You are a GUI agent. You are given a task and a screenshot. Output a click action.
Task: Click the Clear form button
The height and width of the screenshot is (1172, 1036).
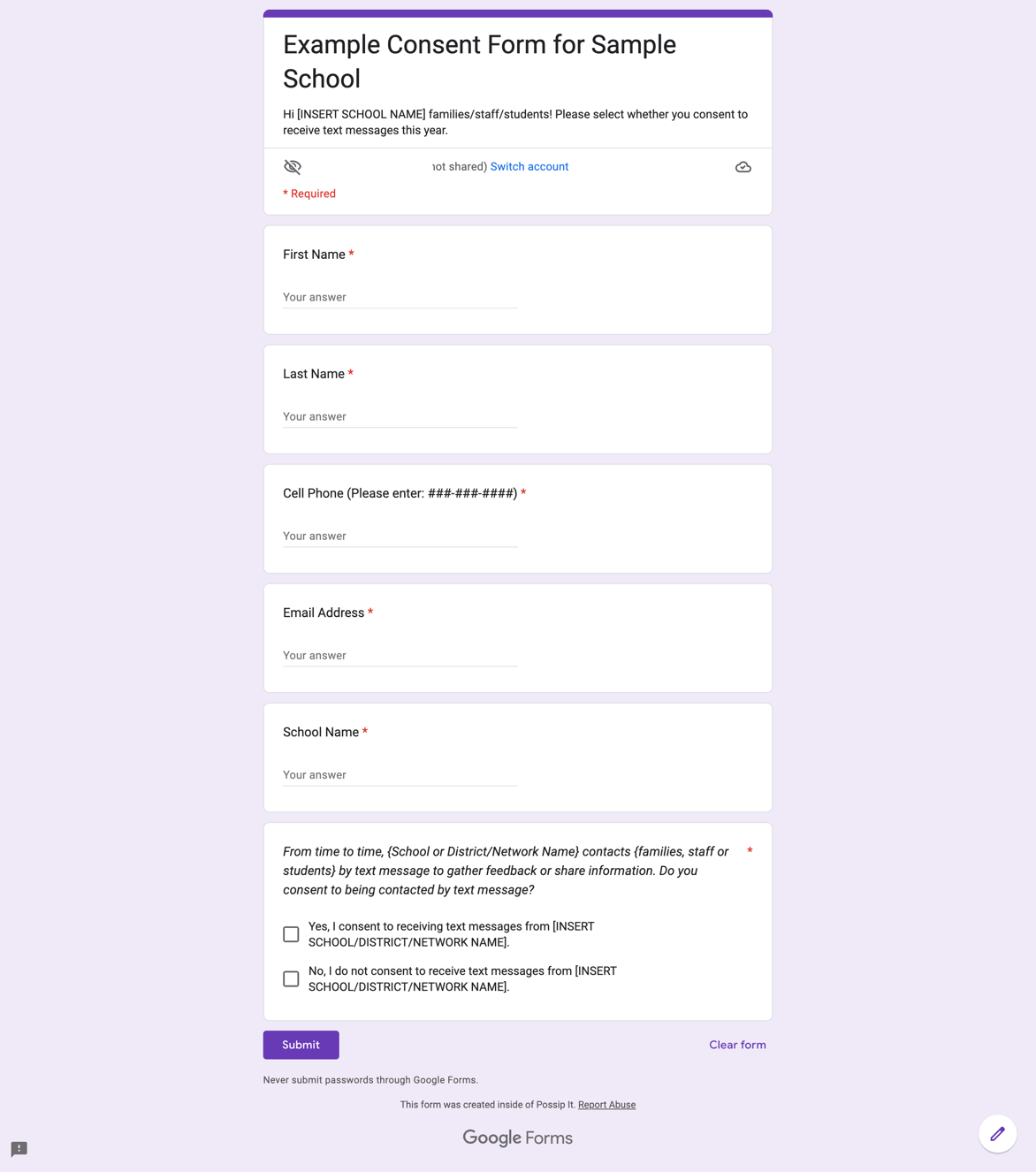pos(737,1045)
